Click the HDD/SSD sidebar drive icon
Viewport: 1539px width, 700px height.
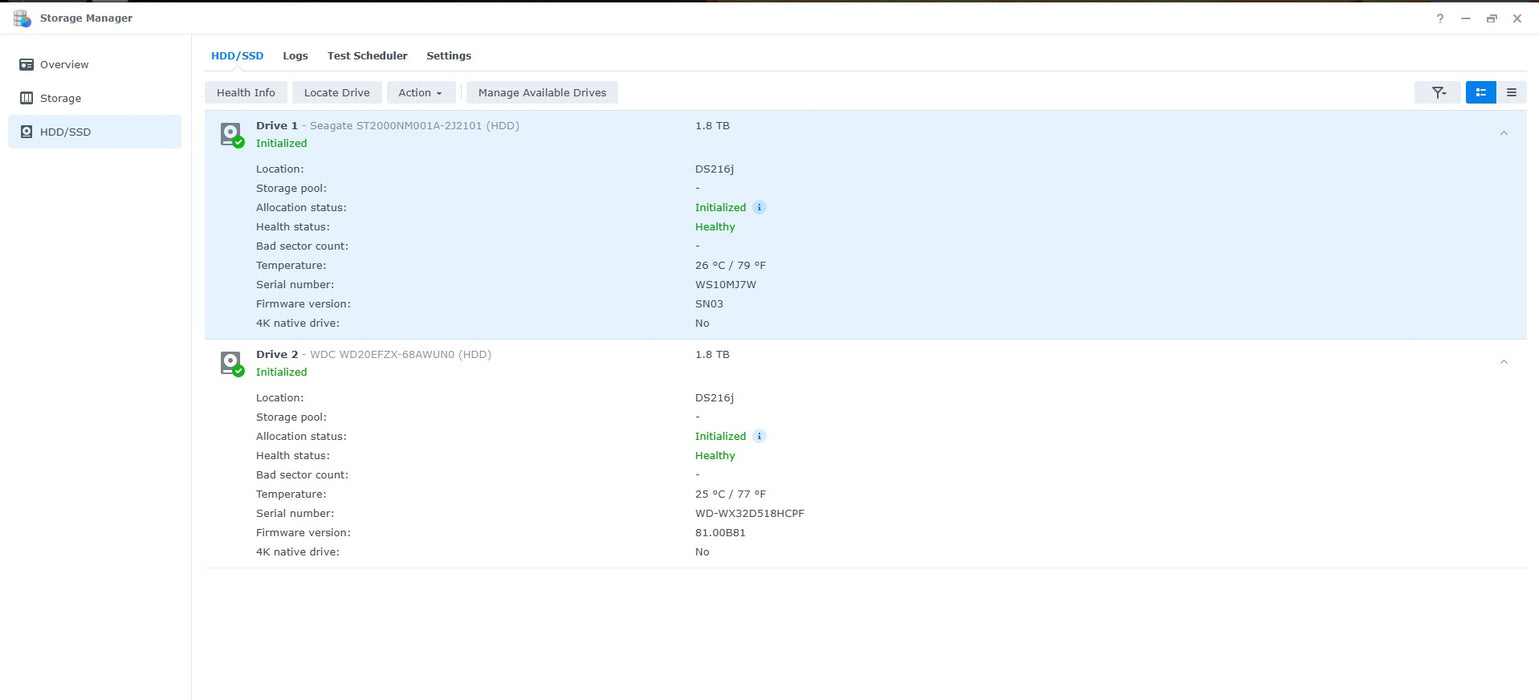(27, 132)
